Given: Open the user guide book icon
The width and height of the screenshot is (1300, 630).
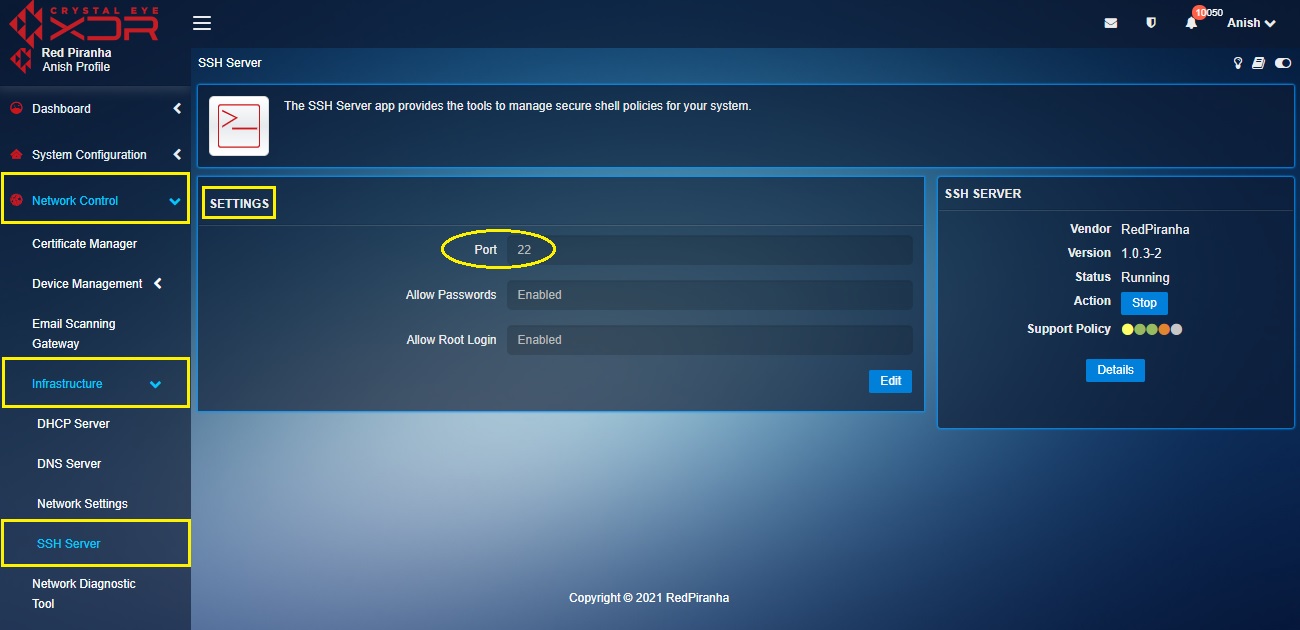Looking at the screenshot, I should (1259, 63).
